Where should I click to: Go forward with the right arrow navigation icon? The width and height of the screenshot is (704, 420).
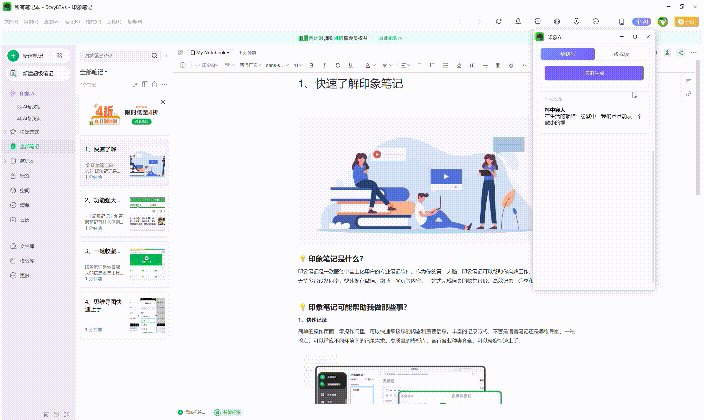click(479, 21)
